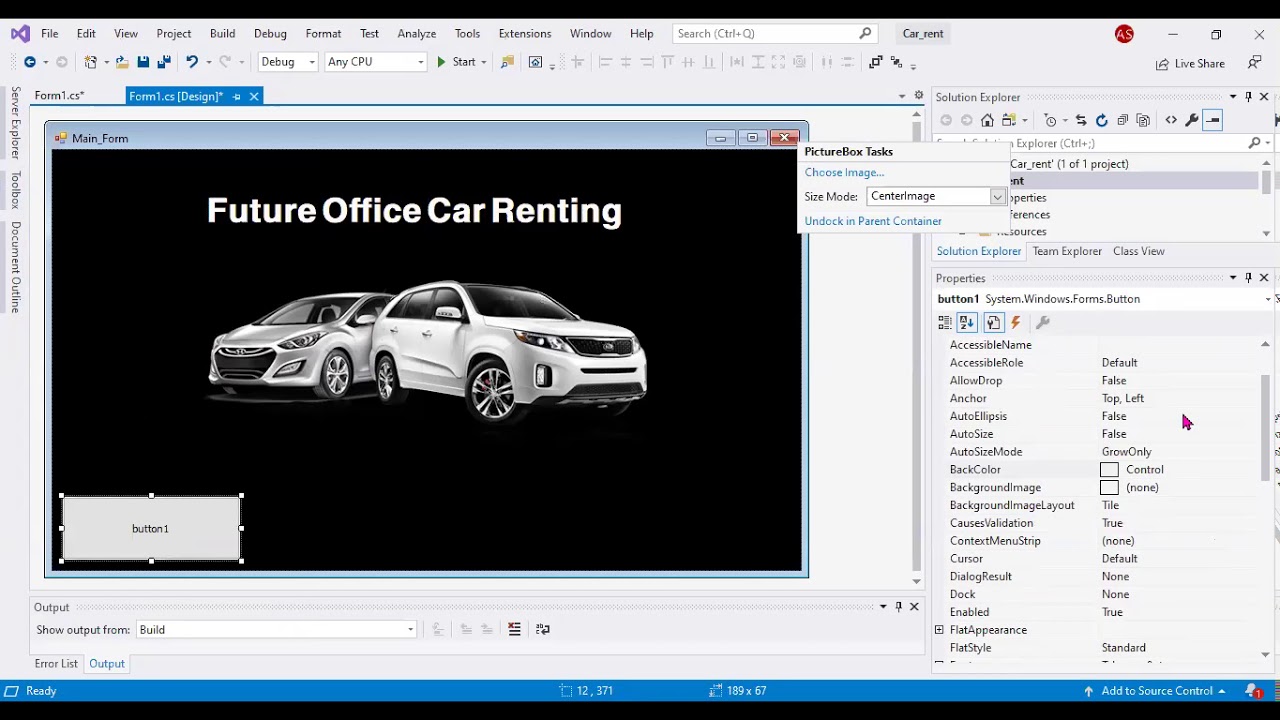Select button1 on the form designer
The width and height of the screenshot is (1280, 720).
tap(151, 528)
